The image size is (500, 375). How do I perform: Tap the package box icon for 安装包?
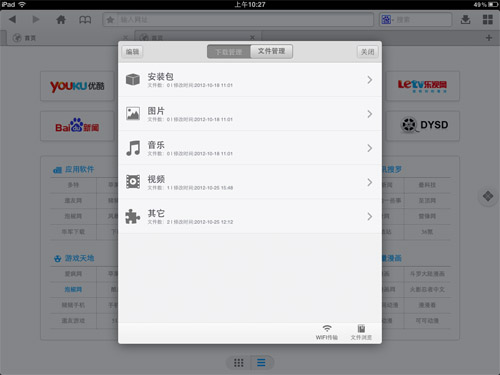(133, 79)
